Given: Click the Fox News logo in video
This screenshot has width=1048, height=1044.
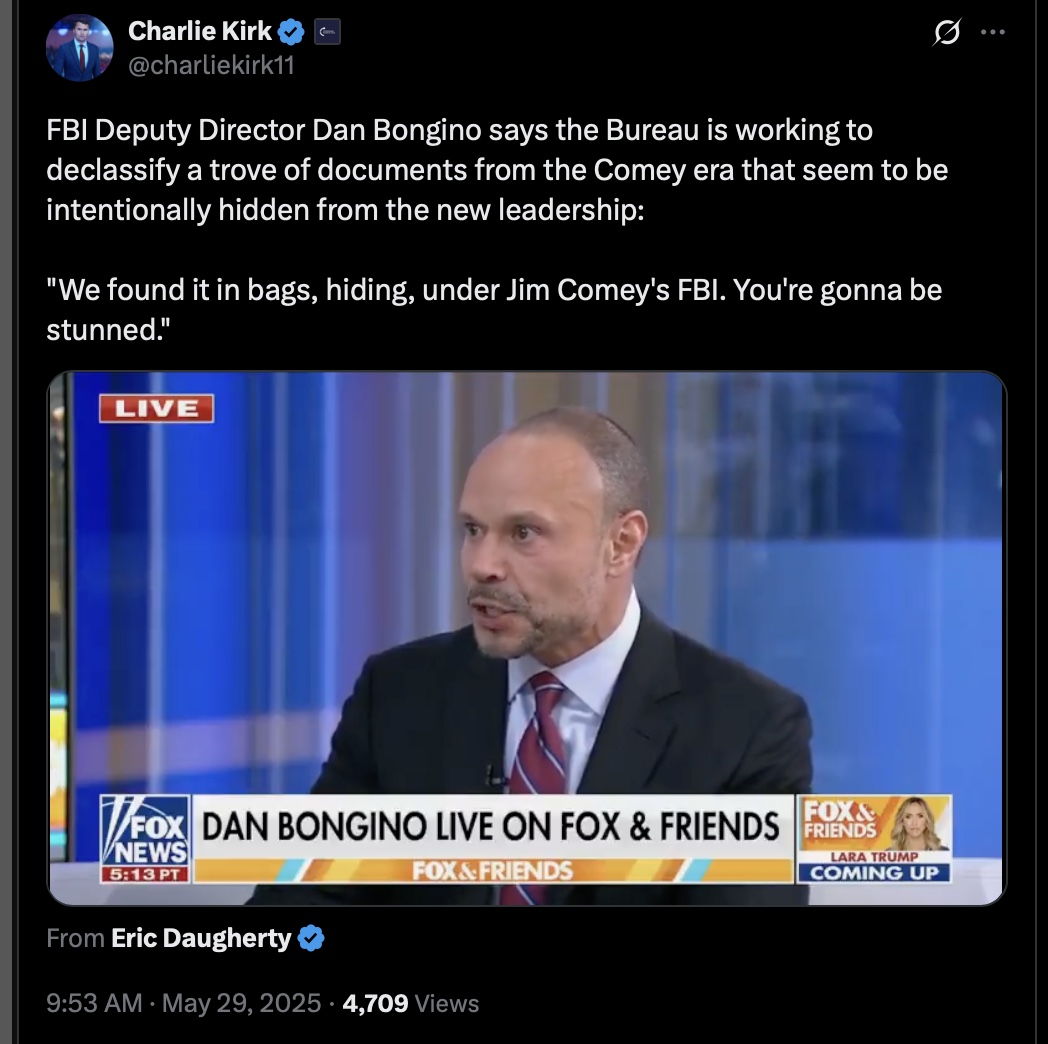Looking at the screenshot, I should click(145, 831).
